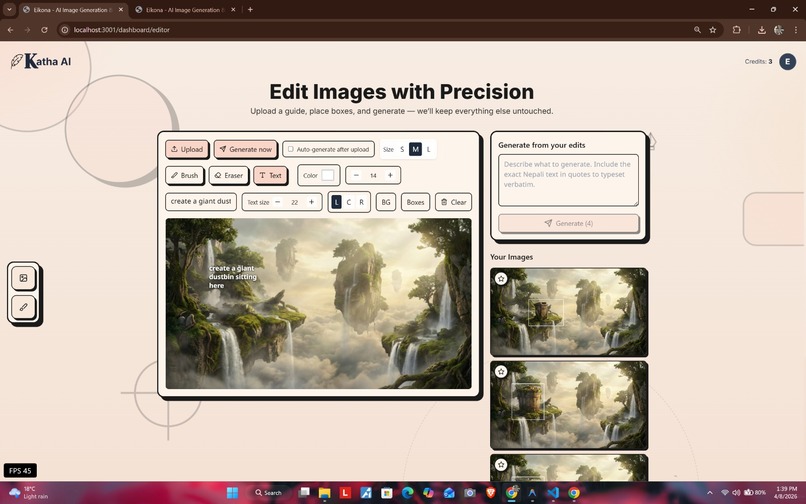Open browser downloads

tap(761, 30)
